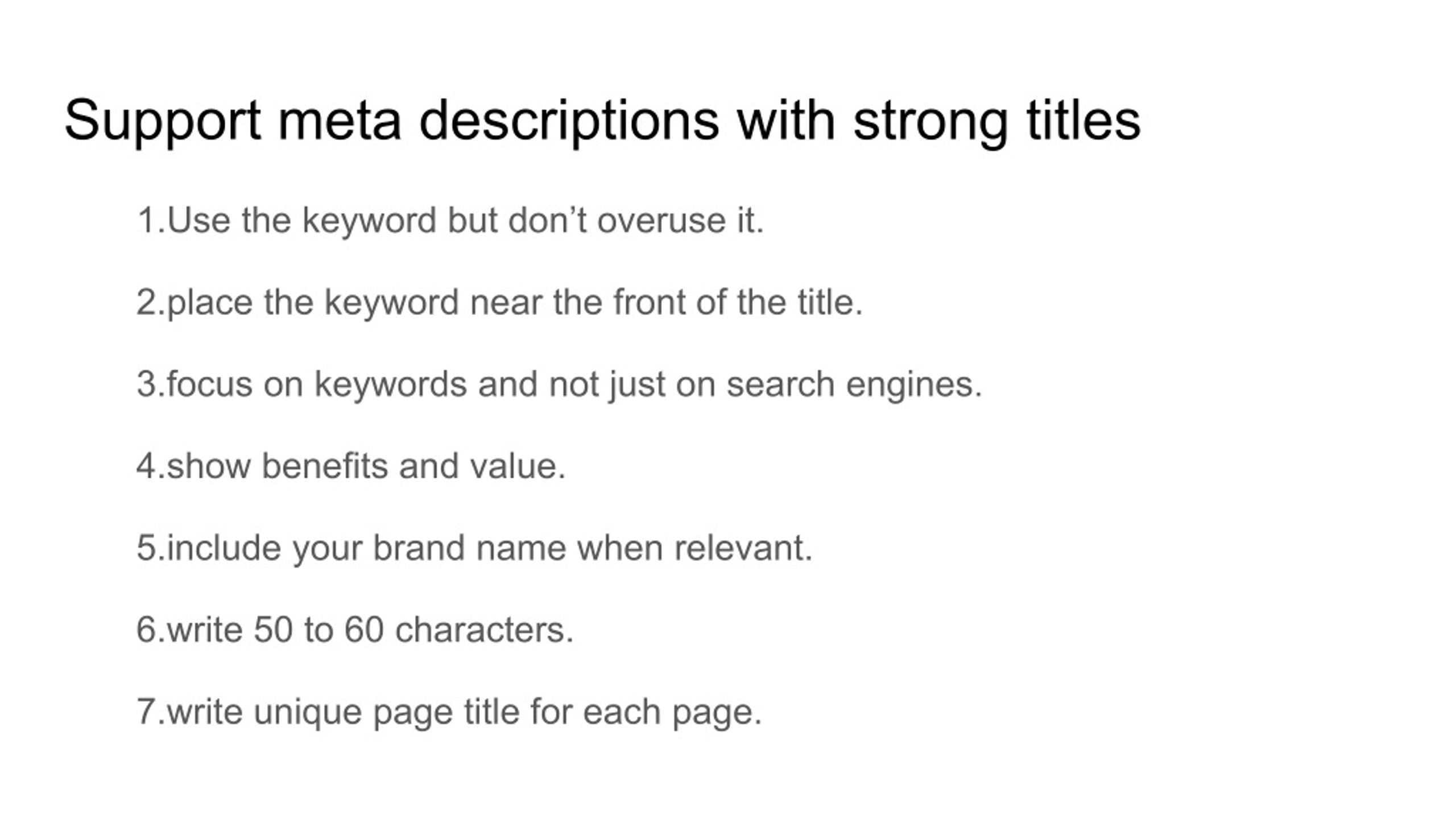
Task: Select item 5 about including brand name
Action: 475,548
